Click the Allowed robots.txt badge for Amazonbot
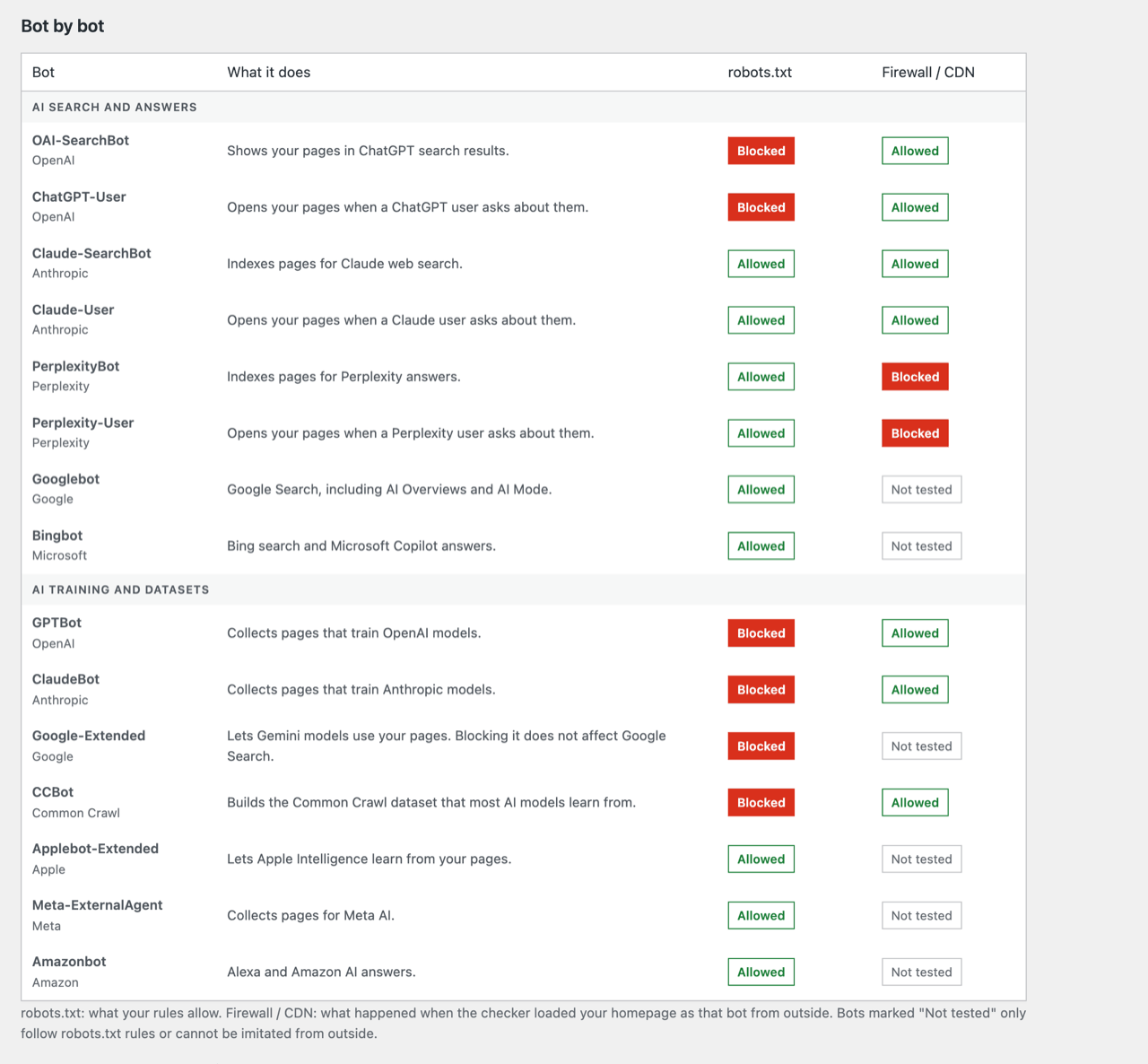Viewport: 1148px width, 1064px height. [761, 972]
